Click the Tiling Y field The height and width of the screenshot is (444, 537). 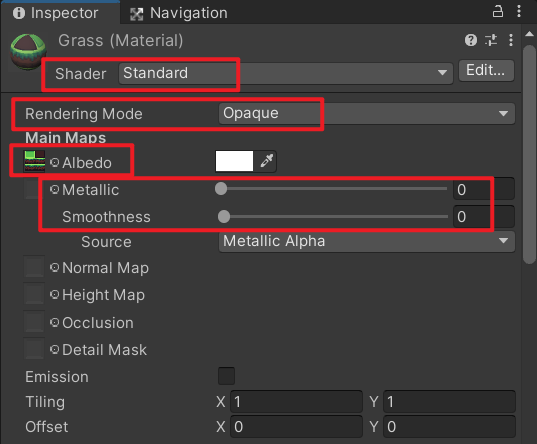point(449,402)
